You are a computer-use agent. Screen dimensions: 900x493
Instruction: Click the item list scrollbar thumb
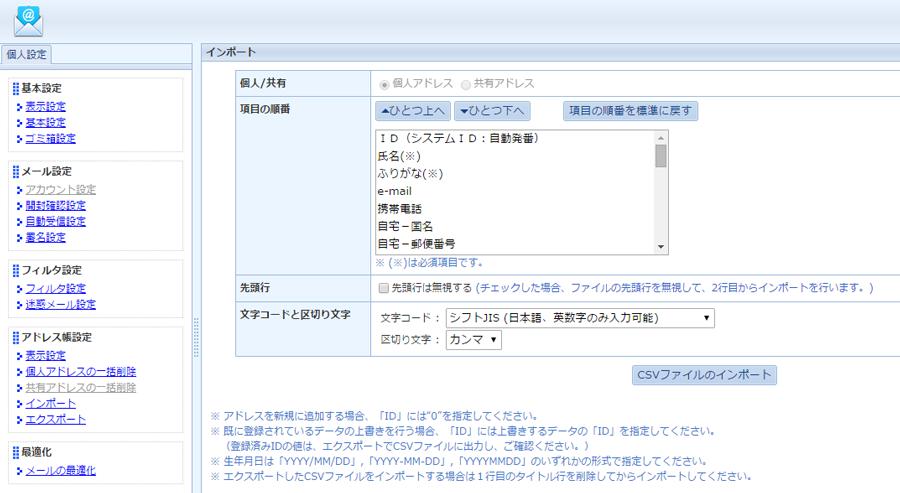pyautogui.click(x=661, y=155)
